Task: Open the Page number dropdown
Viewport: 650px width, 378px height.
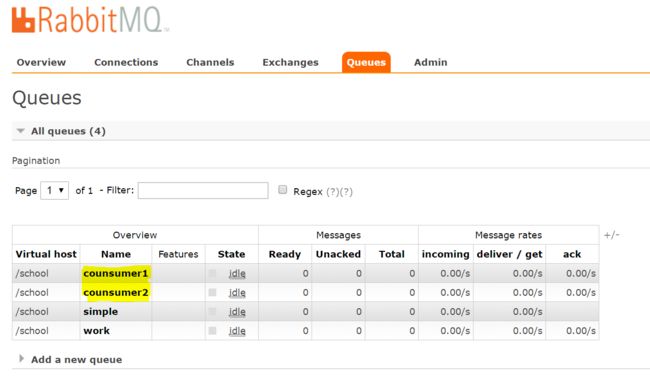Action: click(54, 191)
